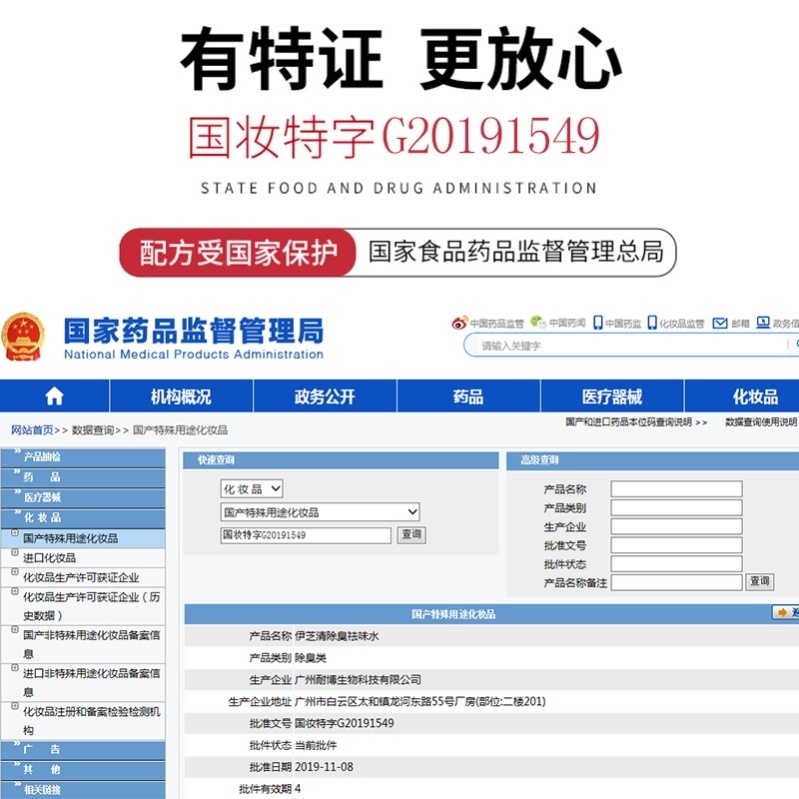
Task: Follow the 网站首页 breadcrumb link
Action: point(32,430)
